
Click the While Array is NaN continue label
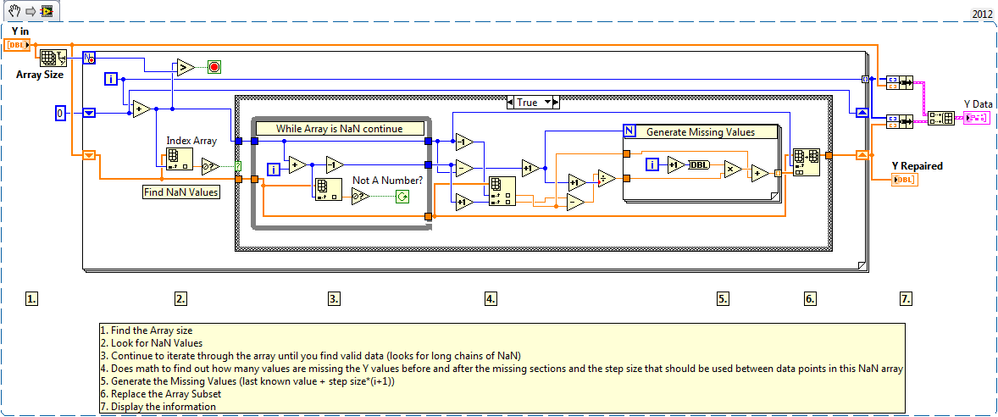click(x=339, y=129)
